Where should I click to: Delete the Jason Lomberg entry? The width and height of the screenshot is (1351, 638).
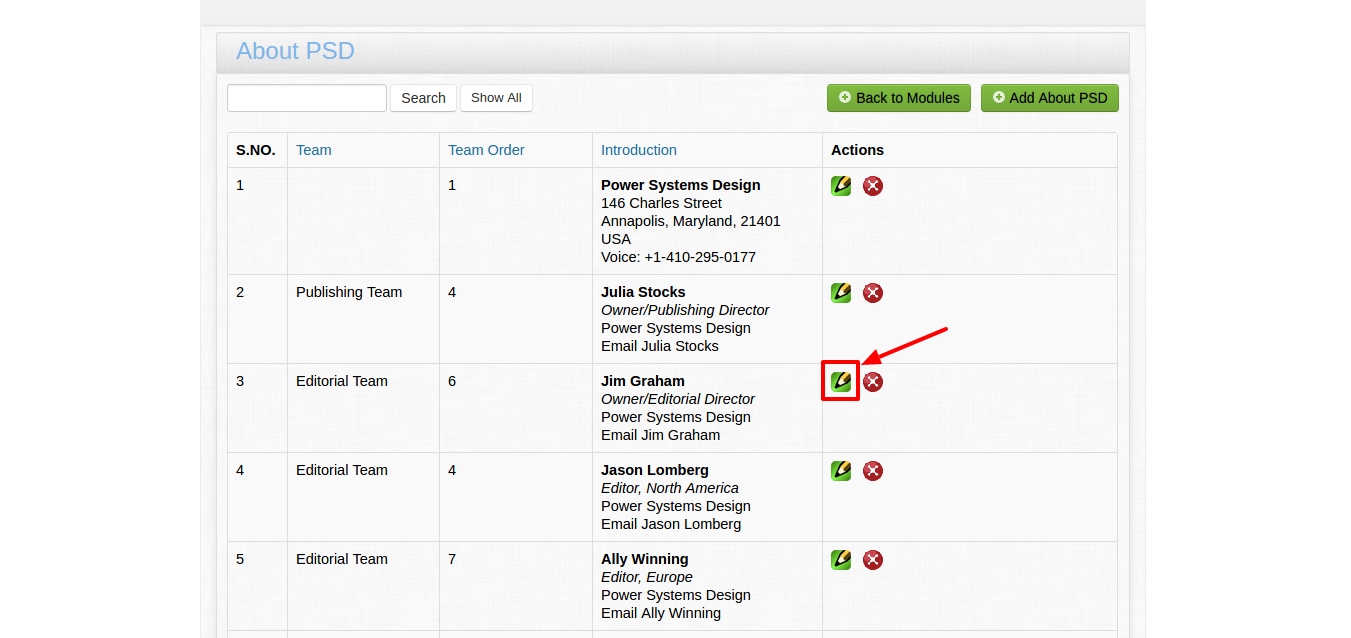[x=873, y=470]
